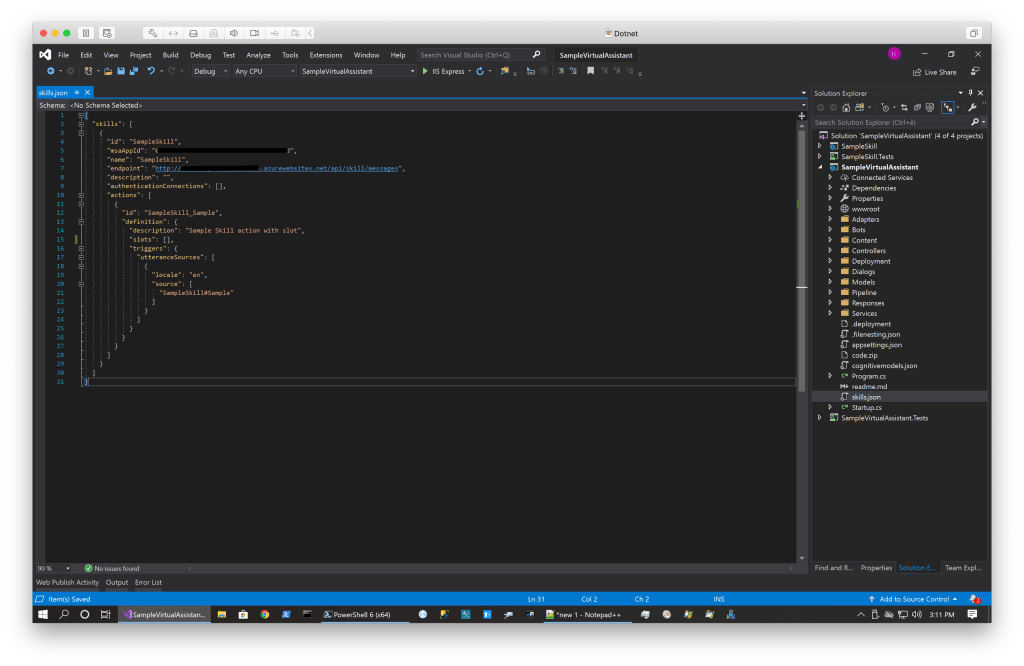1024x666 pixels.
Task: Click the bookmark icon in toolbar
Action: pos(591,72)
